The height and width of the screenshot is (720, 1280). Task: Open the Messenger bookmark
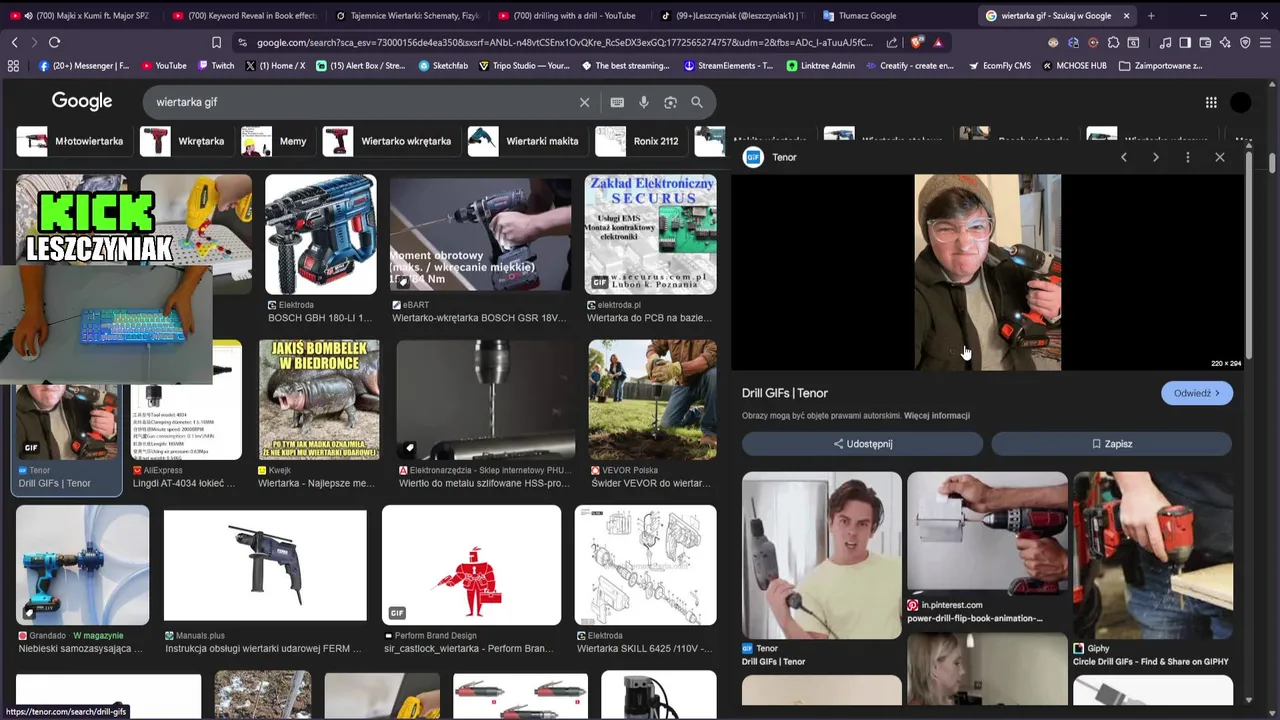(84, 66)
